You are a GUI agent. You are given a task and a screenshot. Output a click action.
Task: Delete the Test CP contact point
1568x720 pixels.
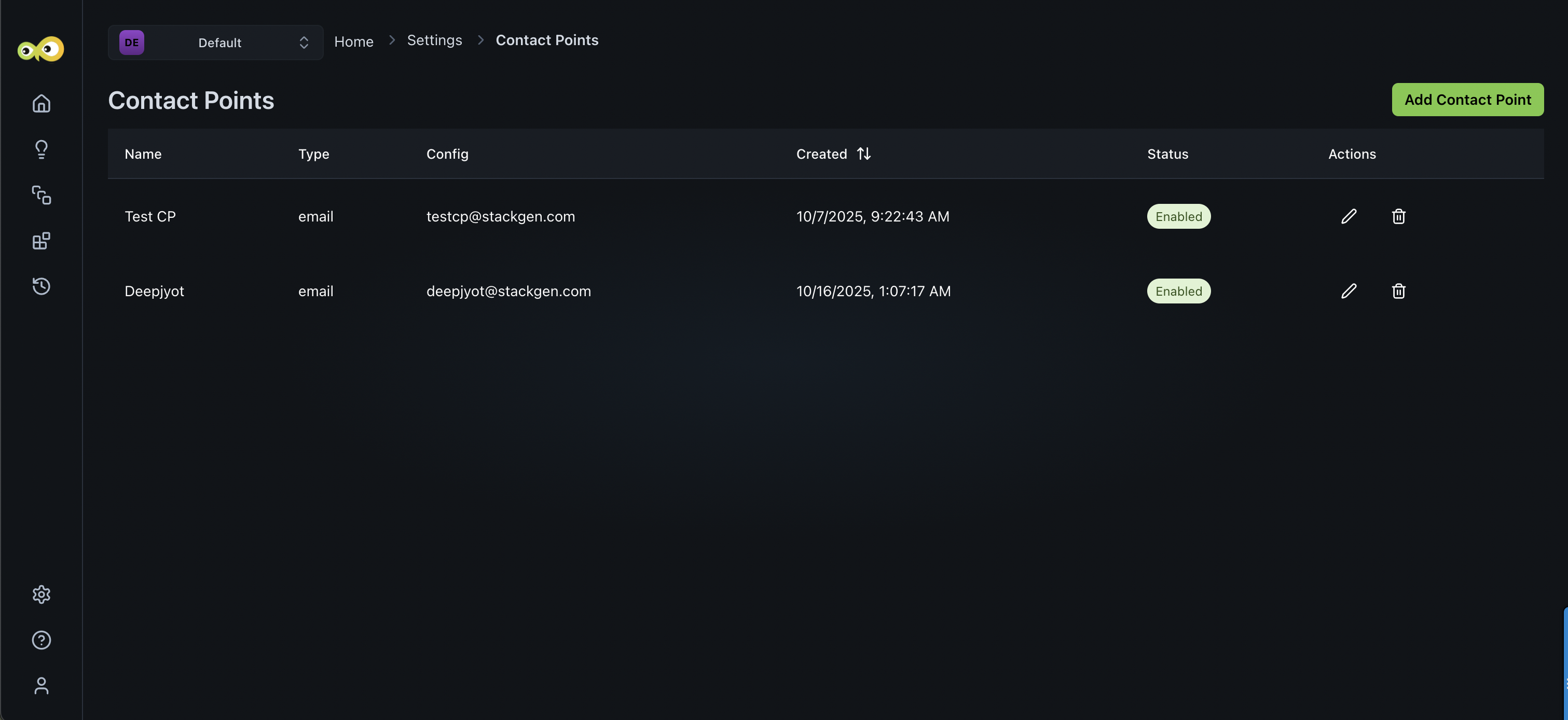[1398, 216]
